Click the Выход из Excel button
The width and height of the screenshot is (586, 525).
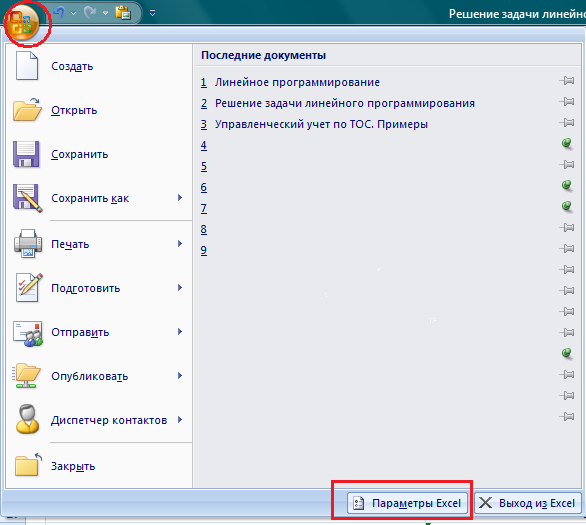[528, 503]
